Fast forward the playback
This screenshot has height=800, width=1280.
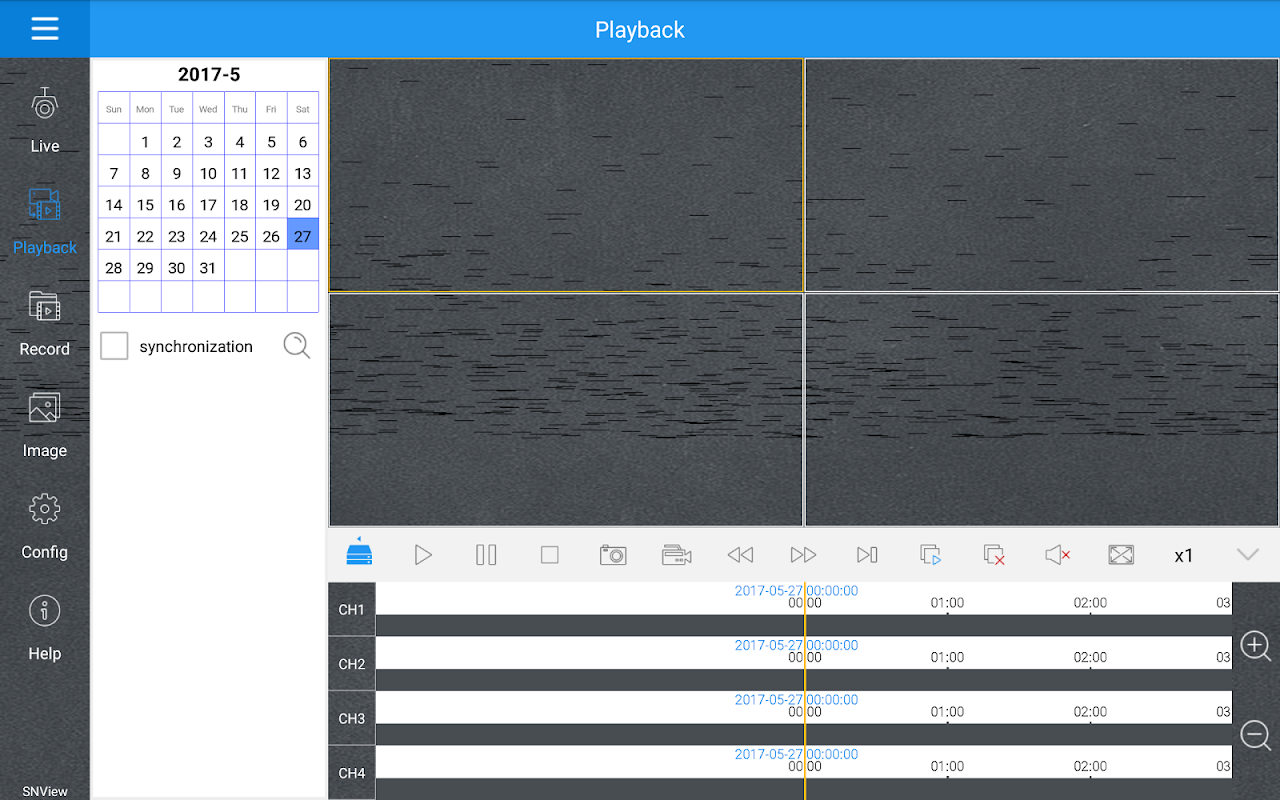[803, 554]
